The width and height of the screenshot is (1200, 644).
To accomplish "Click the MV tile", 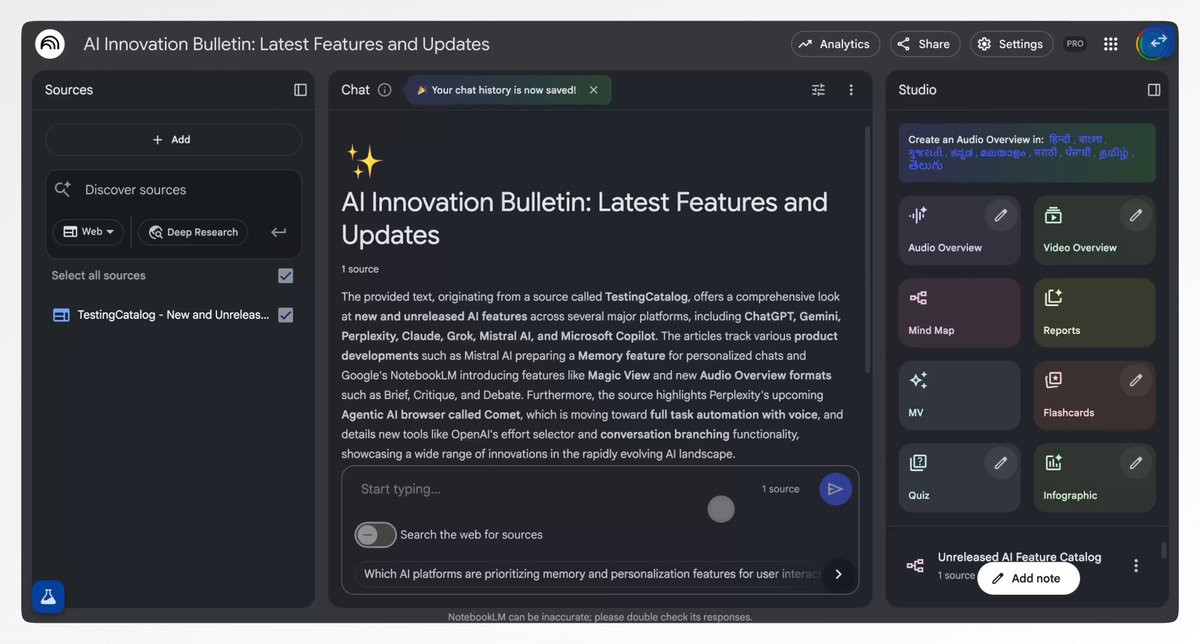I will click(959, 395).
